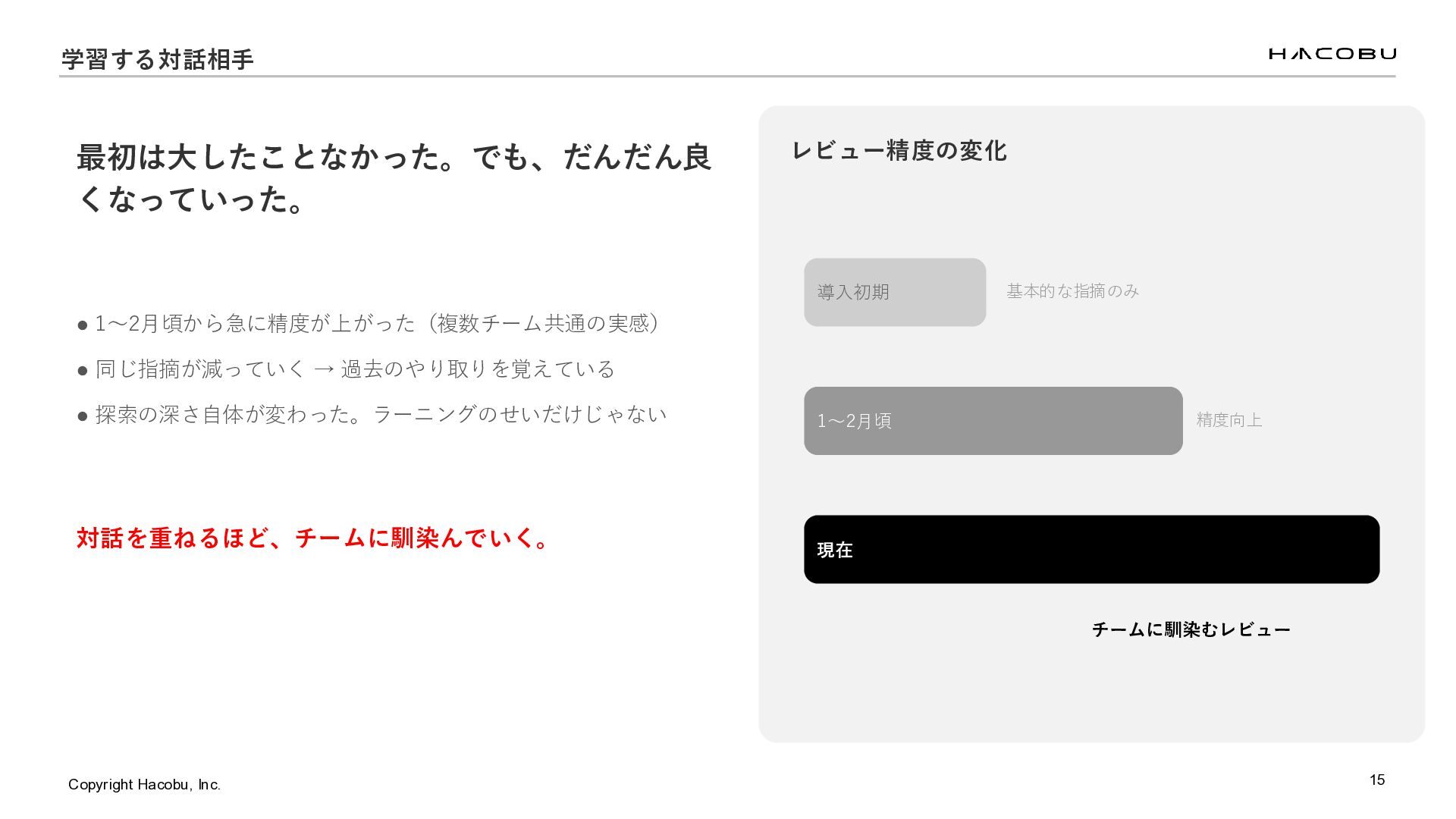Viewport: 1456px width, 819px height.
Task: Click the caption チームに馴染むレビュー
Action: (1191, 629)
